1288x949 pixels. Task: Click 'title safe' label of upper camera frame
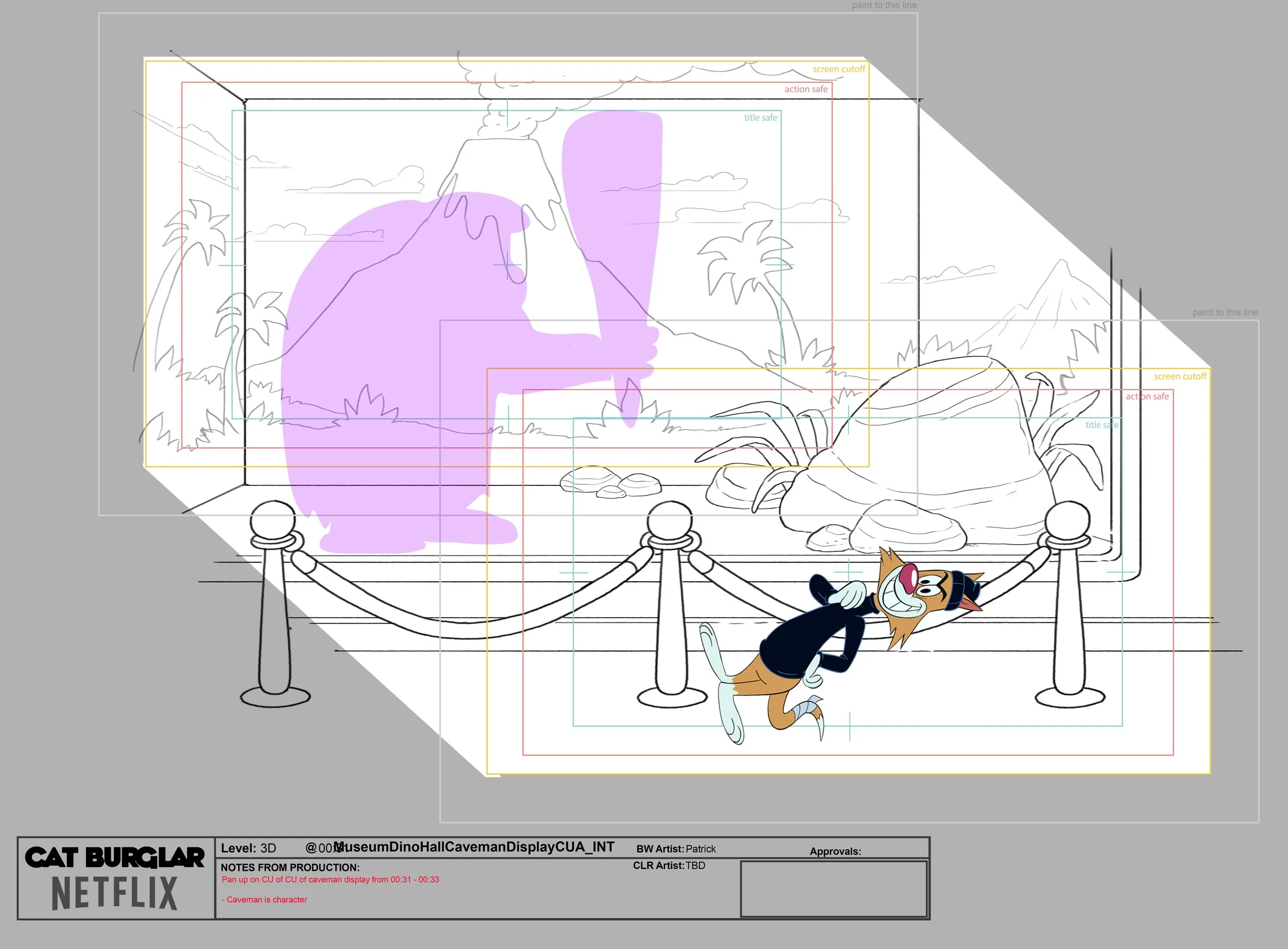[760, 118]
